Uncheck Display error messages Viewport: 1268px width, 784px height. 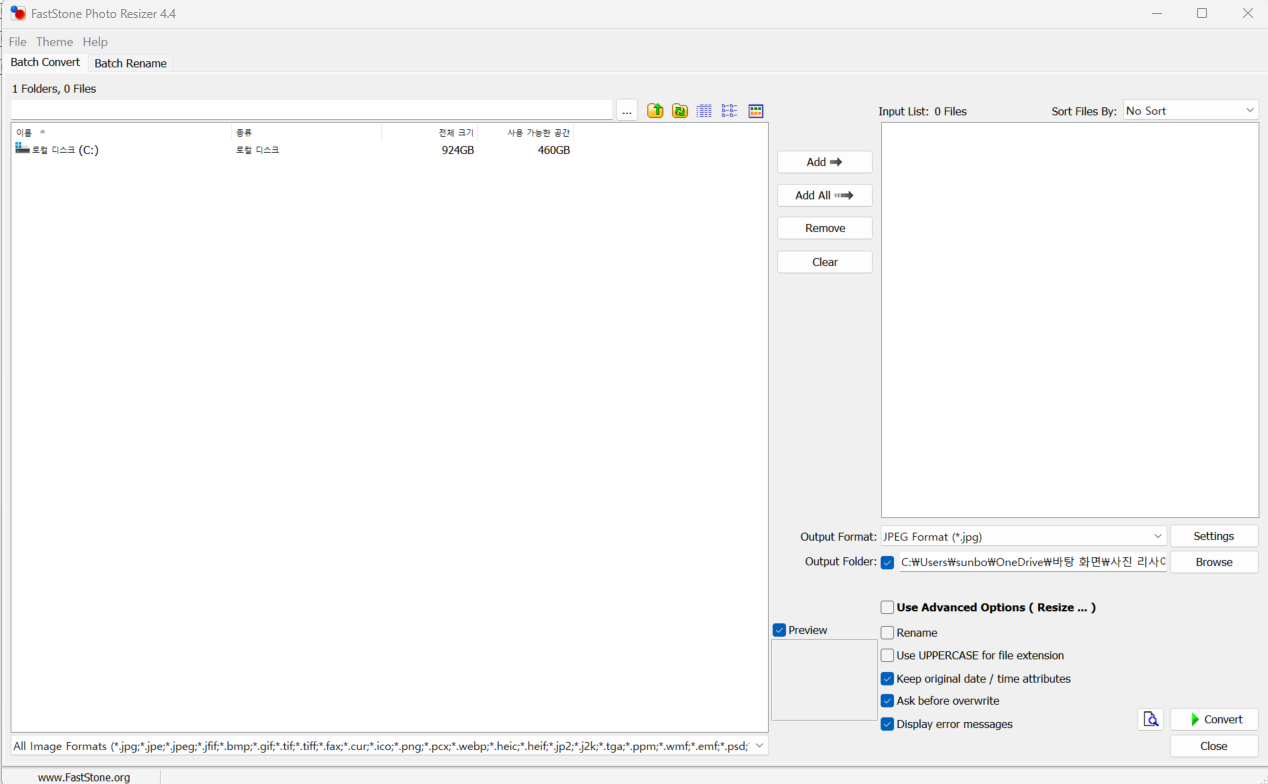[887, 724]
